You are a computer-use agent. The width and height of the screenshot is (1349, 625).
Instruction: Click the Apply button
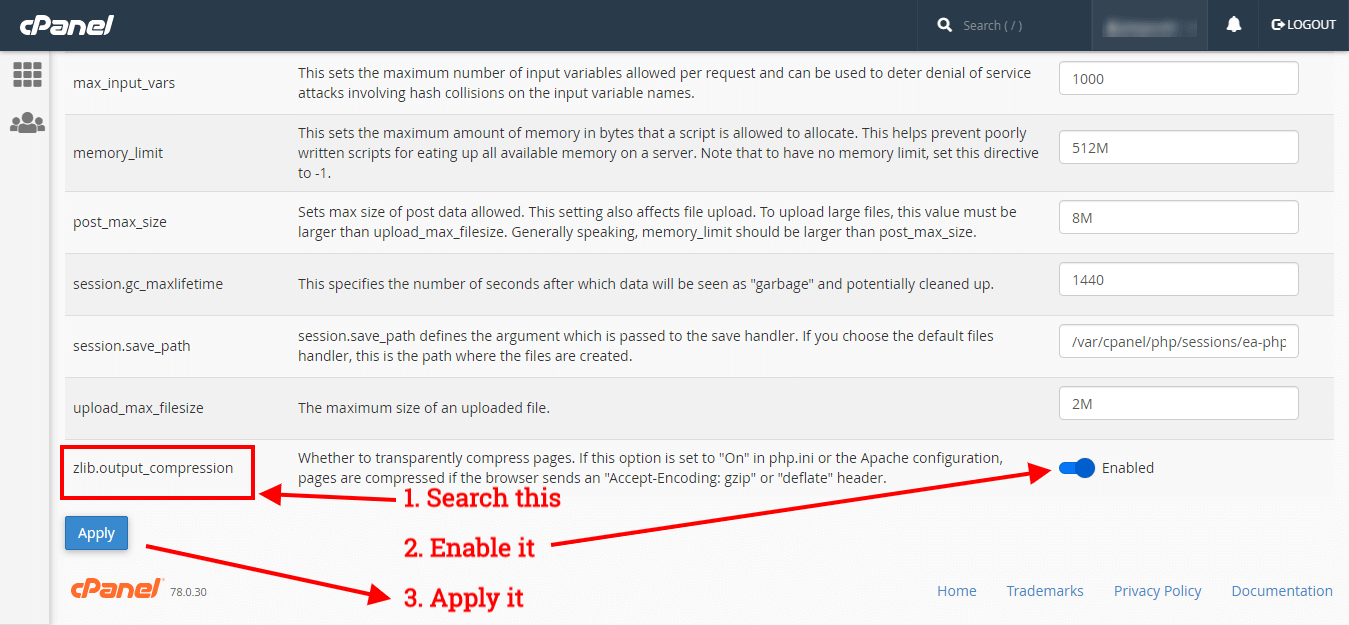tap(96, 533)
